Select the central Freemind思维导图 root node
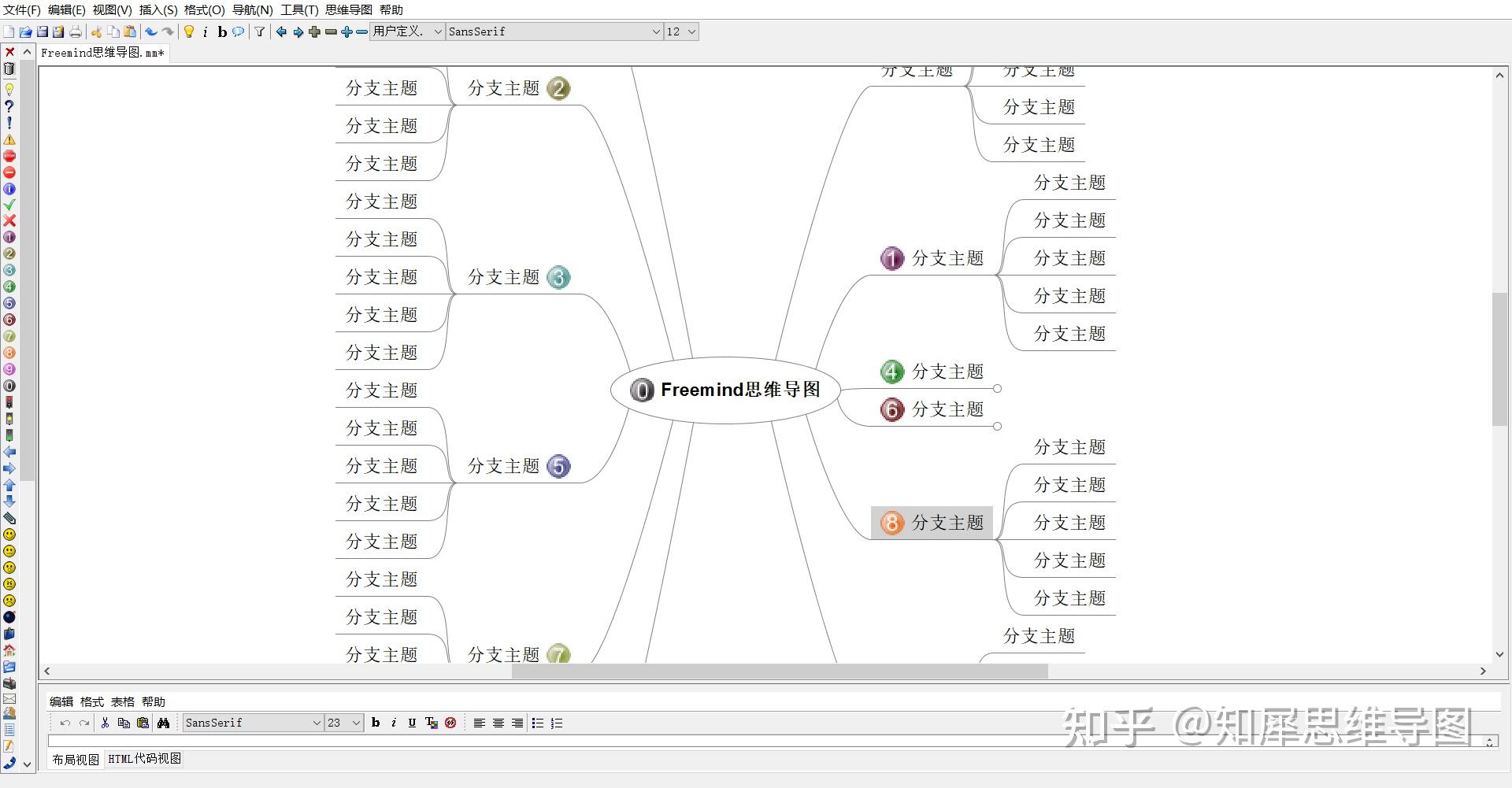 [x=725, y=389]
